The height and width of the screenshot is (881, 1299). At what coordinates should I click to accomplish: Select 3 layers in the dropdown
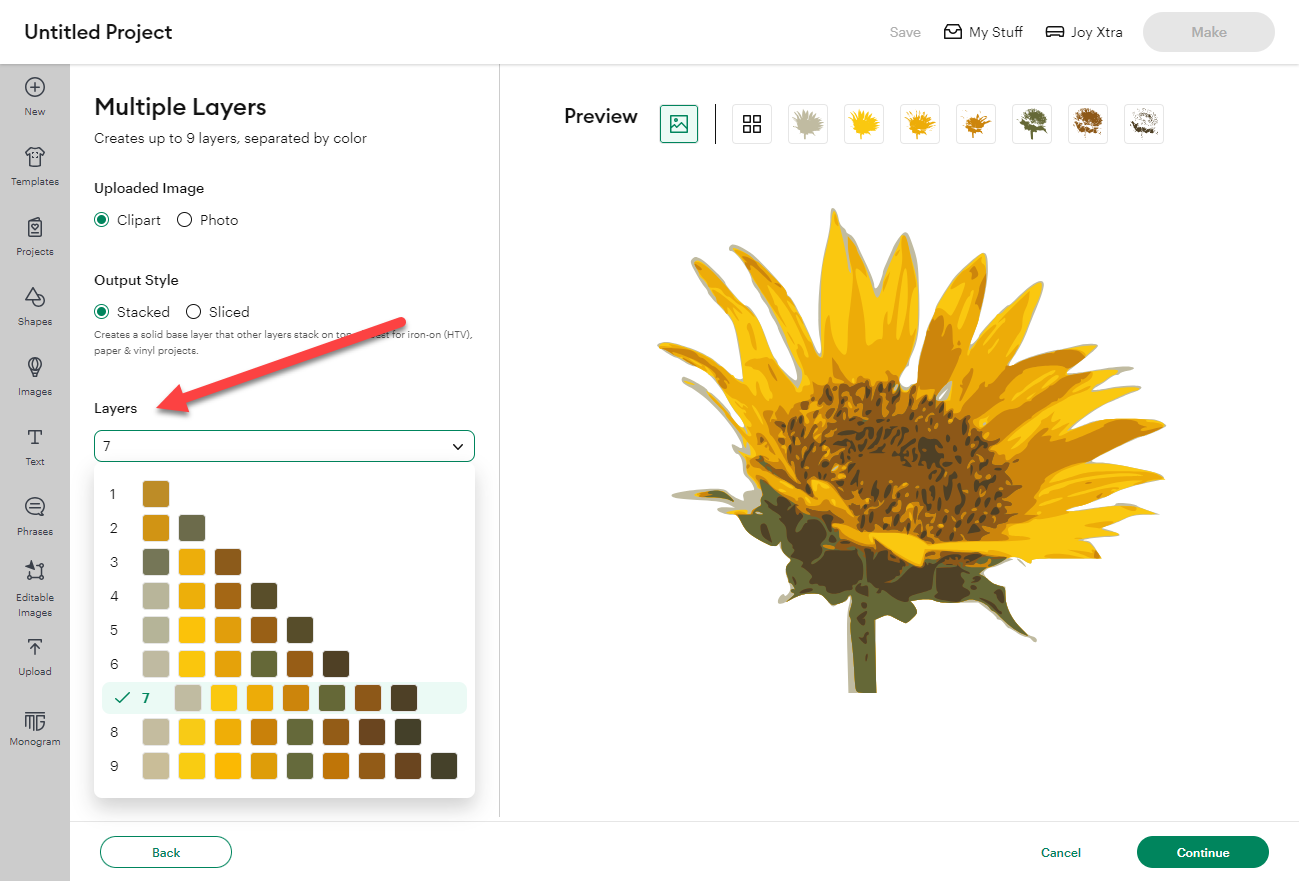283,561
